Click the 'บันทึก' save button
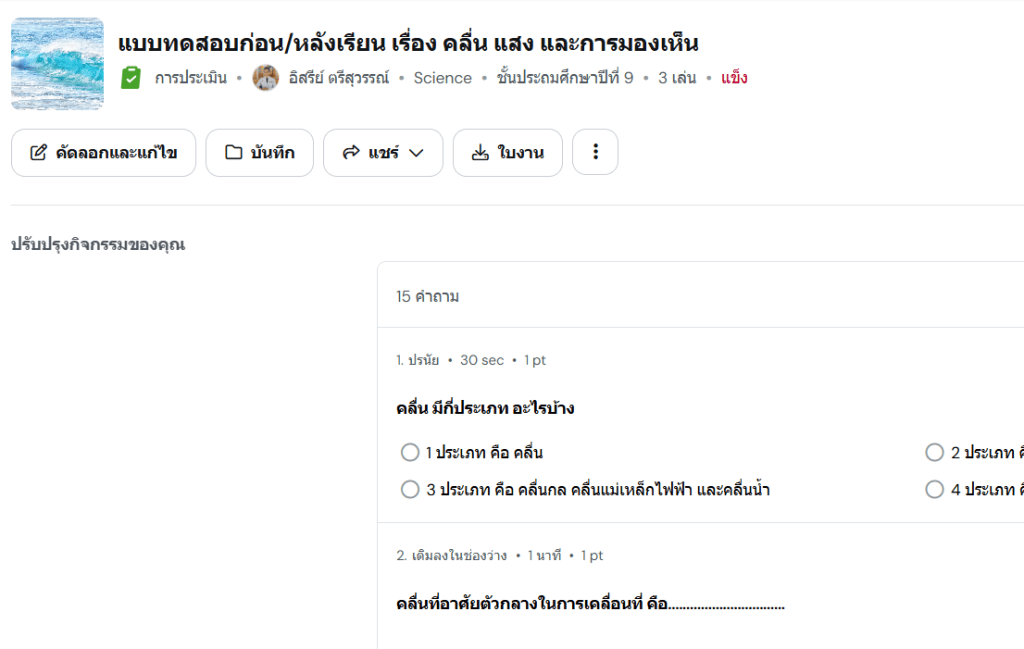Viewport: 1024px width, 649px height. 260,152
